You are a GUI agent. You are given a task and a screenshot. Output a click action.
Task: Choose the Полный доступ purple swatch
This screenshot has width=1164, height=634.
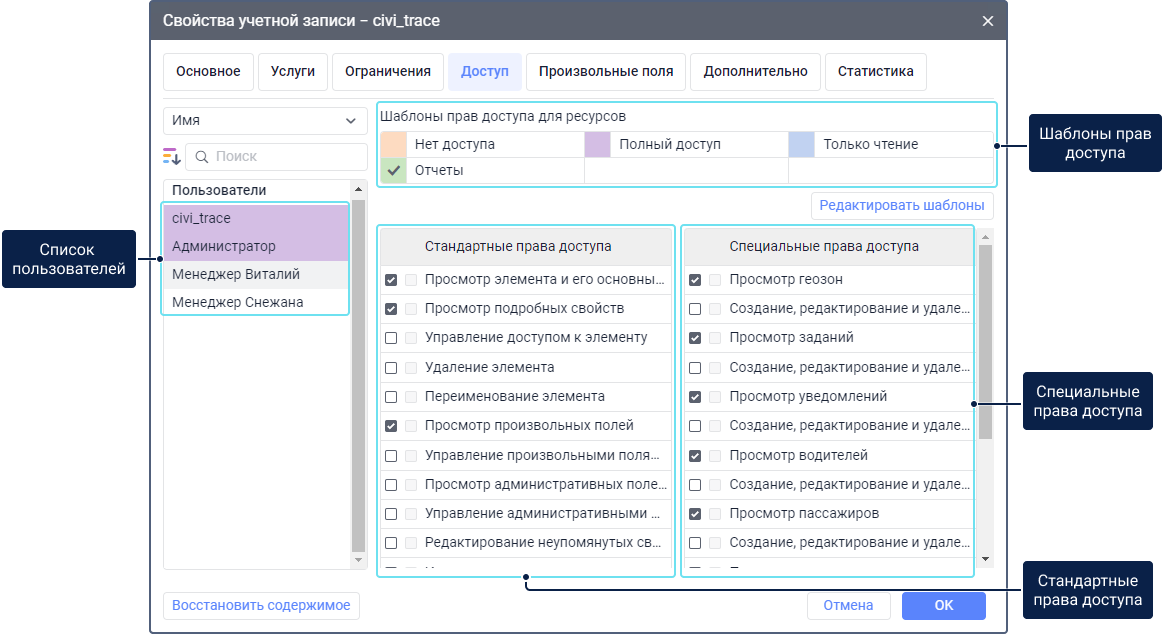point(597,145)
